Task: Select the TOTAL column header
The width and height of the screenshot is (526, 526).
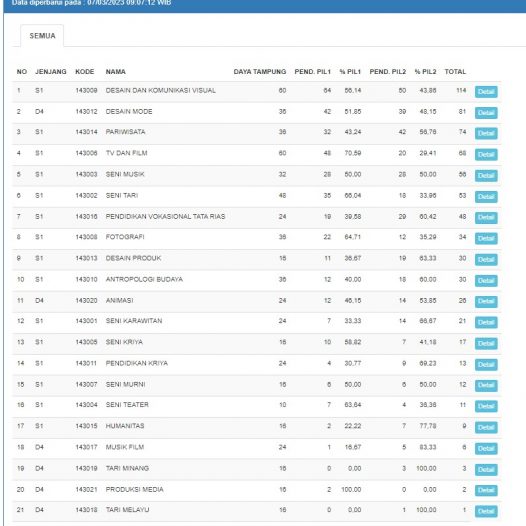Action: click(455, 71)
